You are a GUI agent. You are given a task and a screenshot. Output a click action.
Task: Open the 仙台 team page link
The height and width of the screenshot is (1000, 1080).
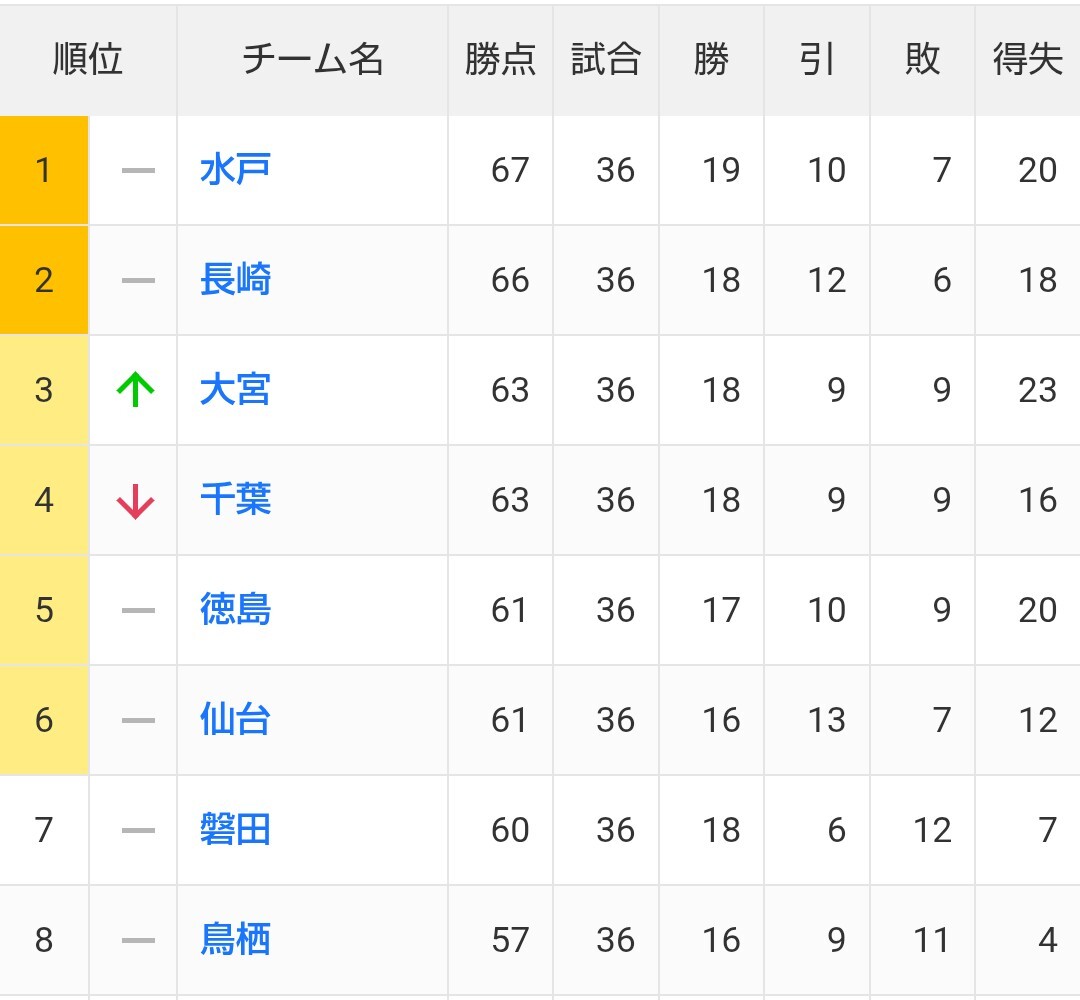(235, 720)
